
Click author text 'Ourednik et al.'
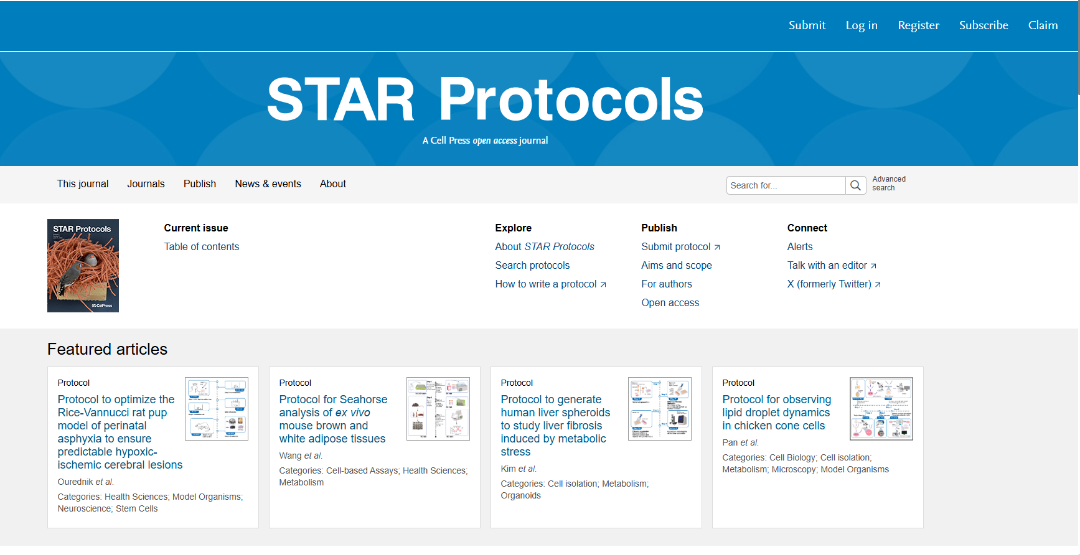[x=85, y=482]
